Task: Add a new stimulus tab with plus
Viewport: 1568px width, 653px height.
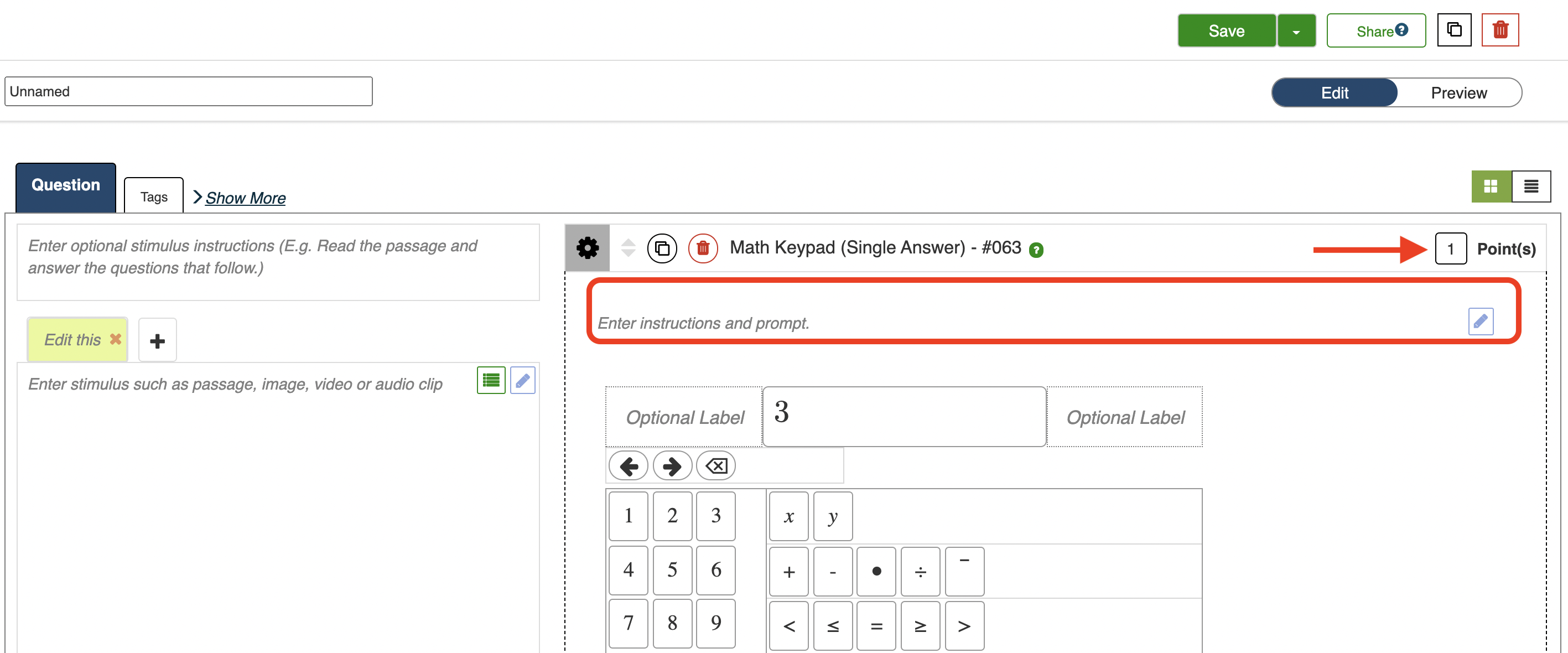Action: 157,341
